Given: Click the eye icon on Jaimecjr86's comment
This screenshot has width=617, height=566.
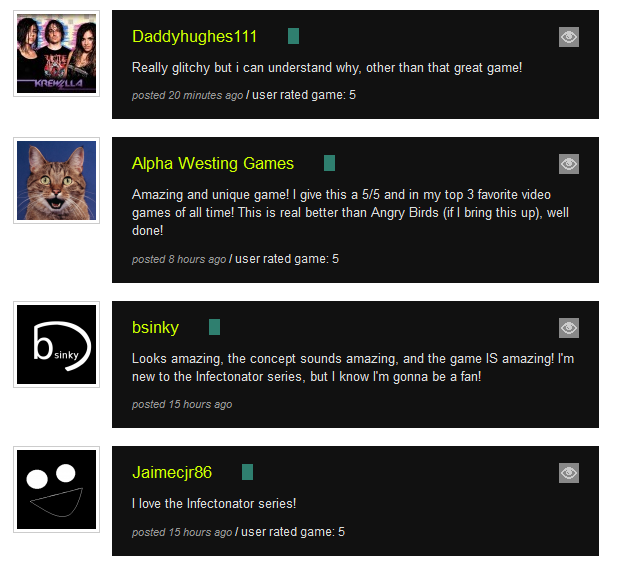Looking at the screenshot, I should click(x=569, y=473).
